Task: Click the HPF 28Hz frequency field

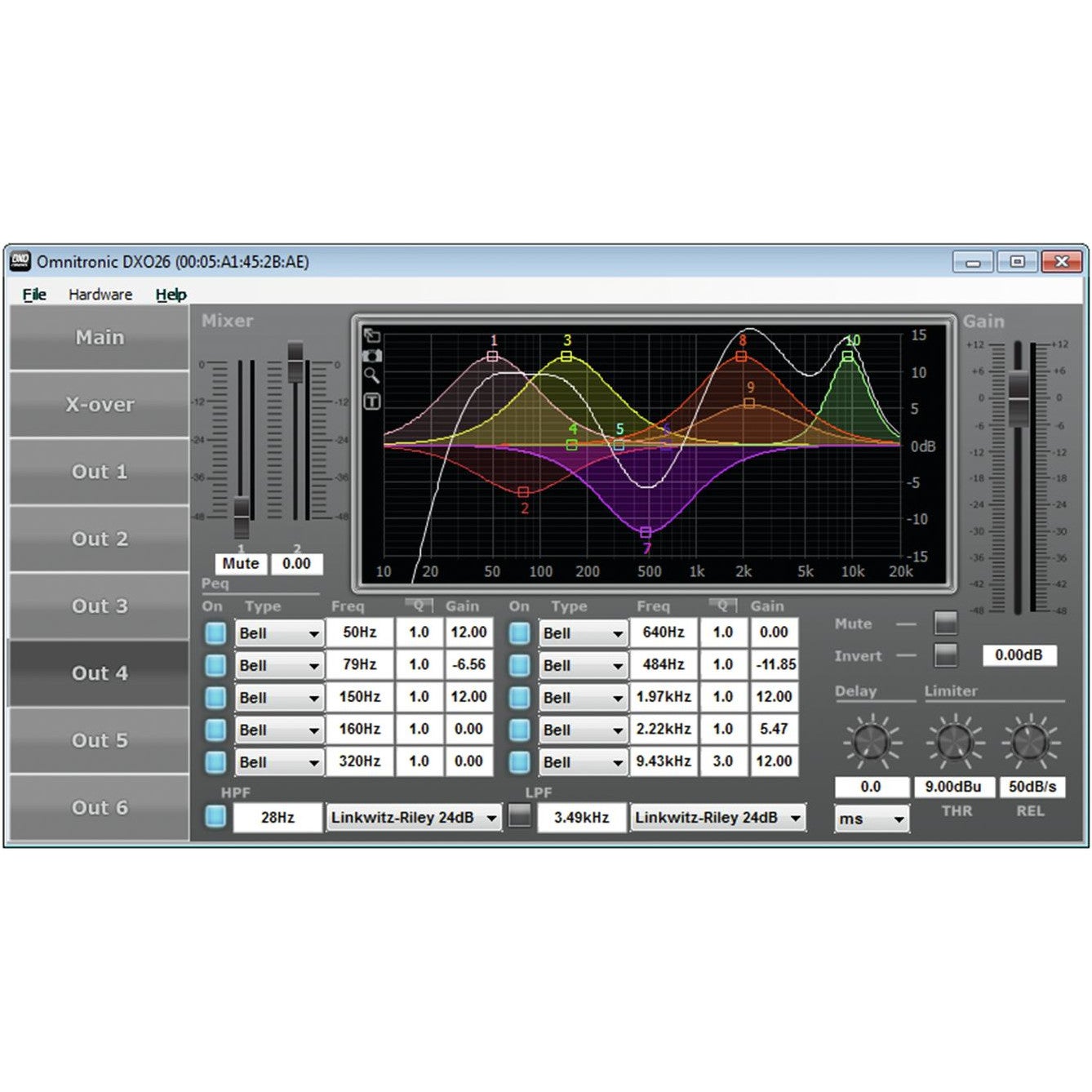Action: tap(277, 817)
